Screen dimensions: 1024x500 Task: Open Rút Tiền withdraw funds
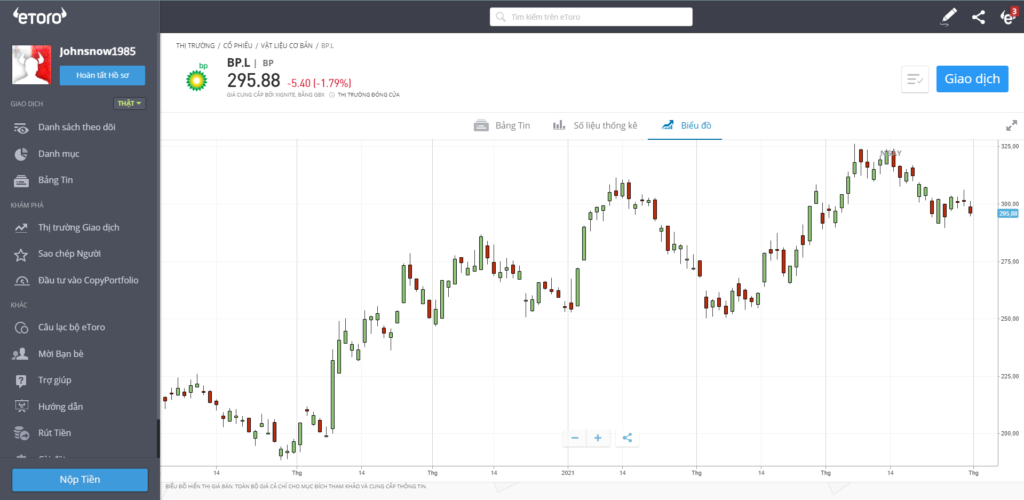click(55, 433)
